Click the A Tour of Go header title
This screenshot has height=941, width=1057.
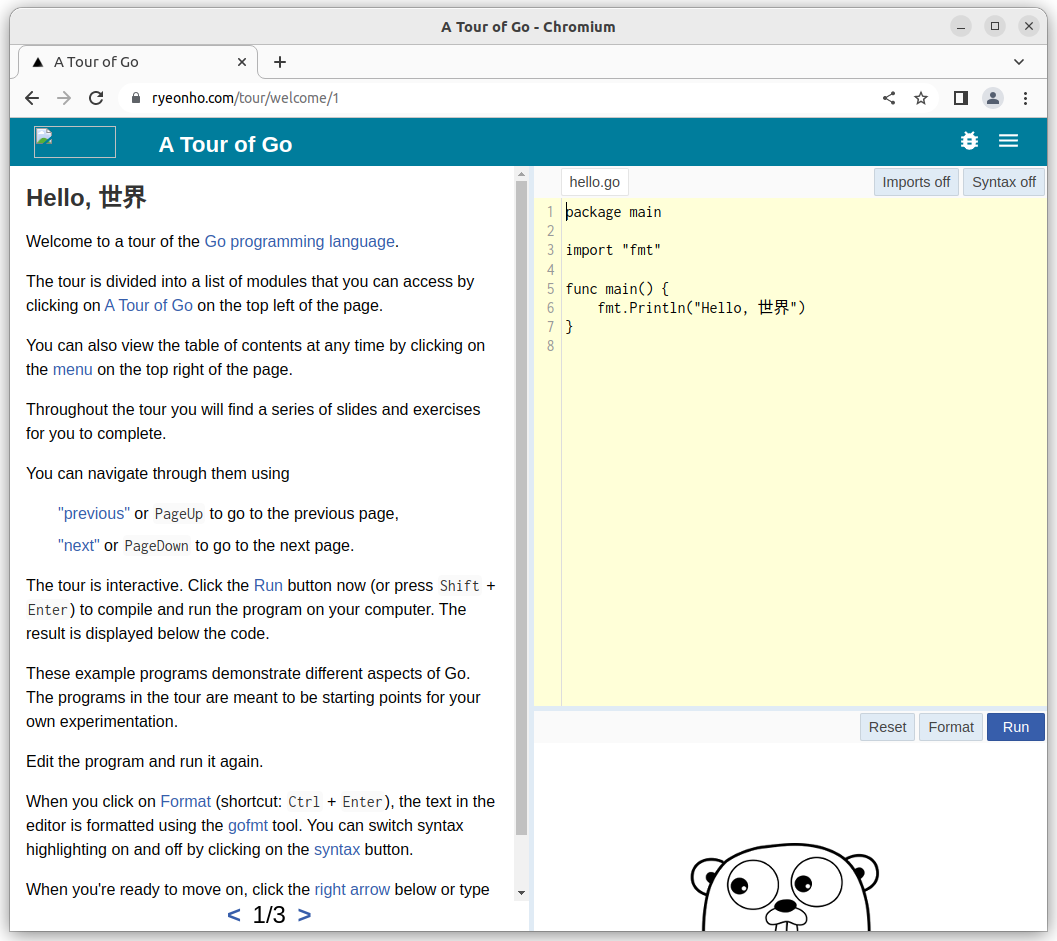coord(225,144)
